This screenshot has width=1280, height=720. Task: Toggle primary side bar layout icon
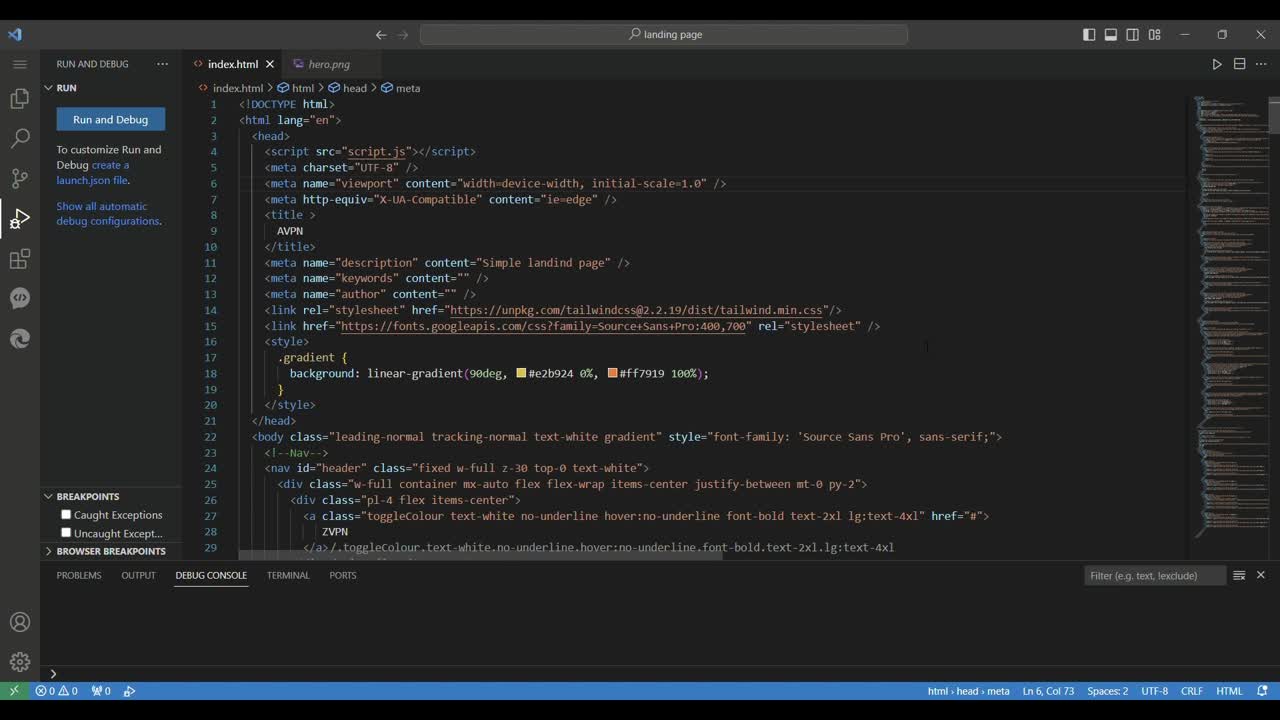tap(1089, 34)
